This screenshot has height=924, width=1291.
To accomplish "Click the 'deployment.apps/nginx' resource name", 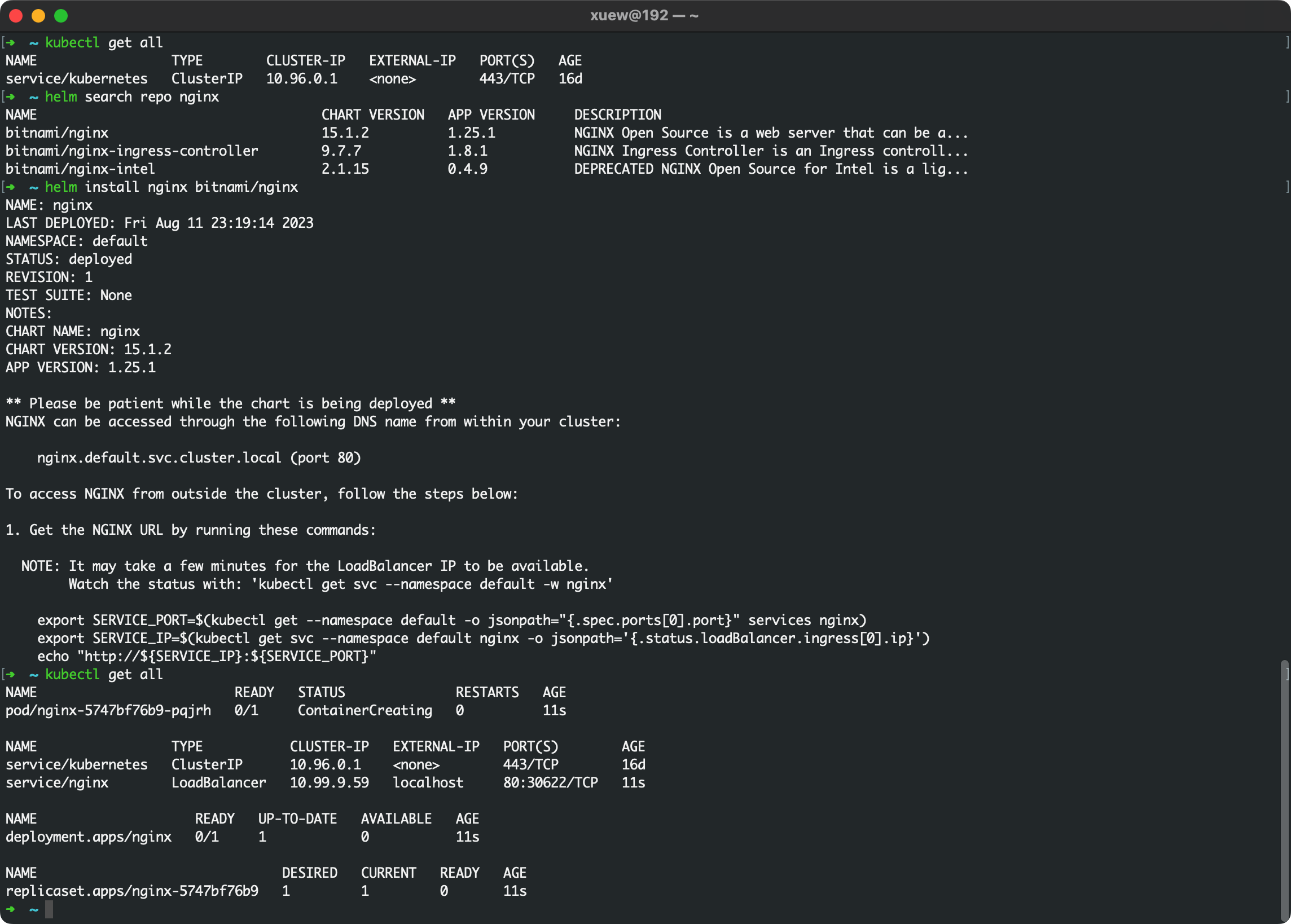I will point(88,837).
